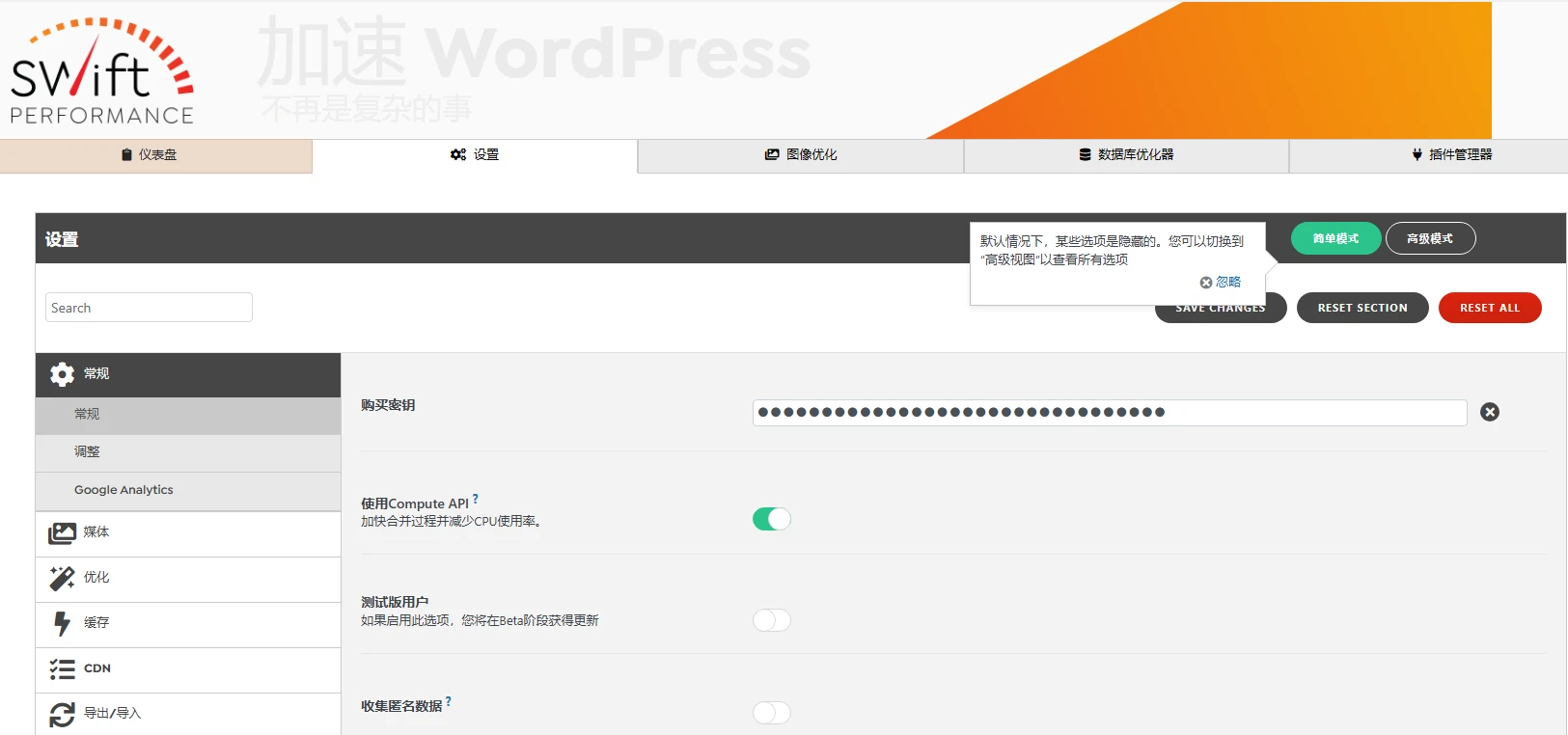Expand the CDN section
Screen dimensions: 1568x735
click(x=188, y=669)
